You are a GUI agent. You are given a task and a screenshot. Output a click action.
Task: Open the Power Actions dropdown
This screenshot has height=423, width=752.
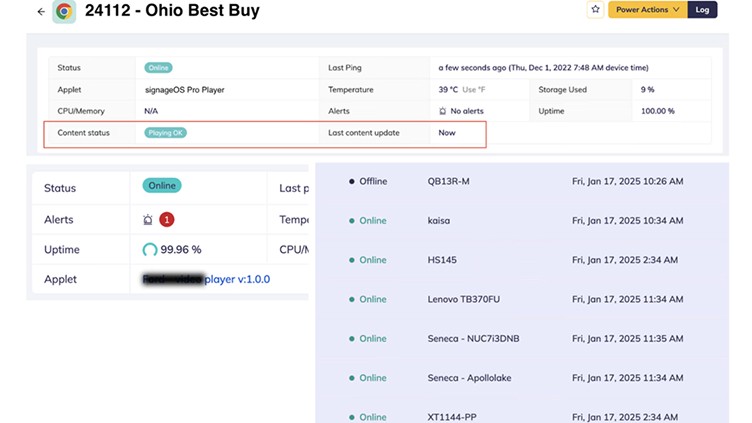[x=647, y=10]
